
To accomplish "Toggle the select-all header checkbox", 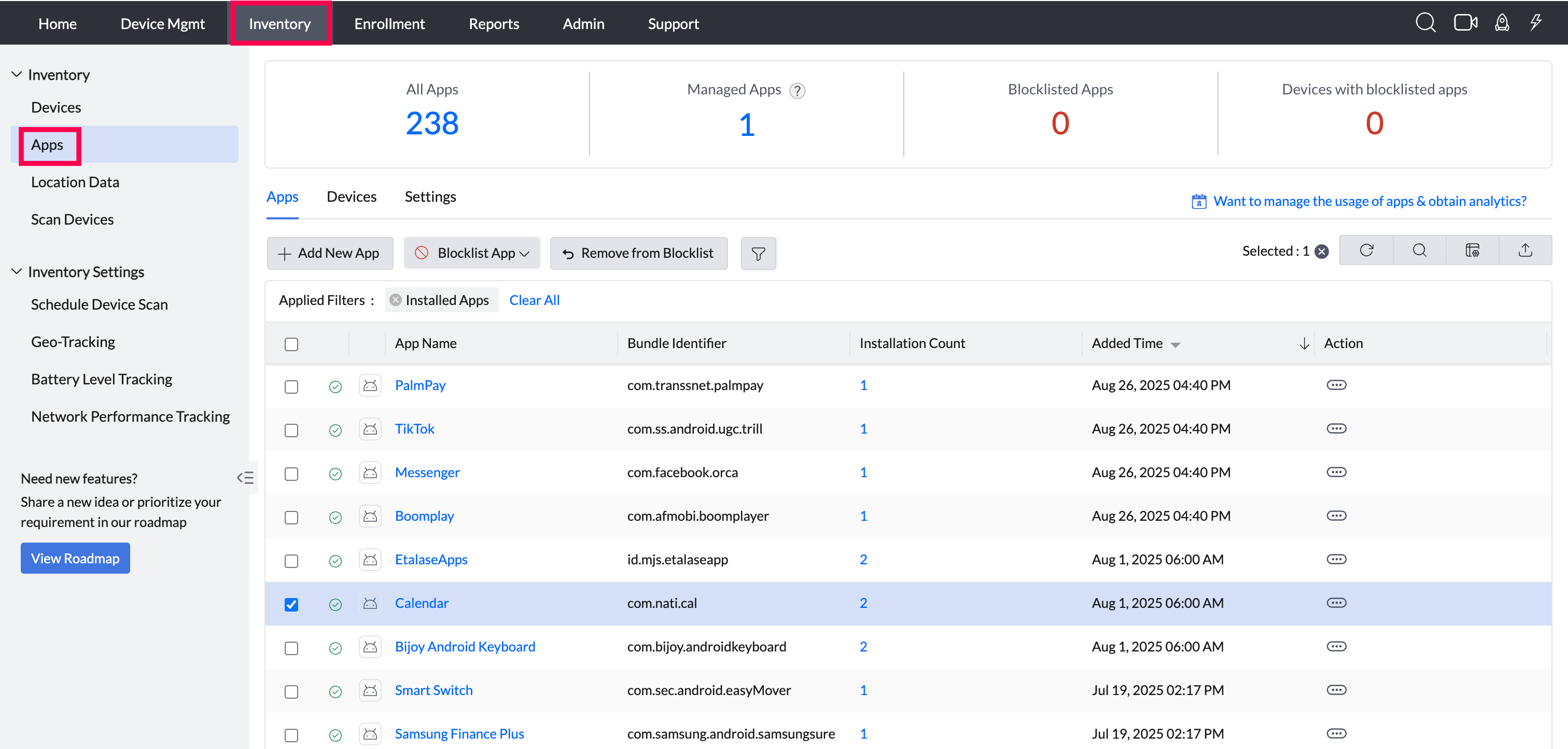I will click(291, 344).
